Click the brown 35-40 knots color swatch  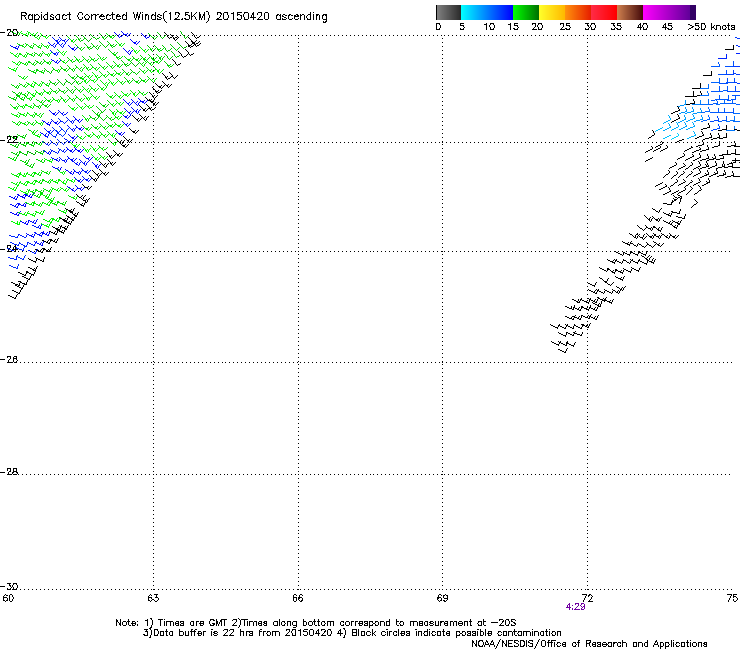630,12
